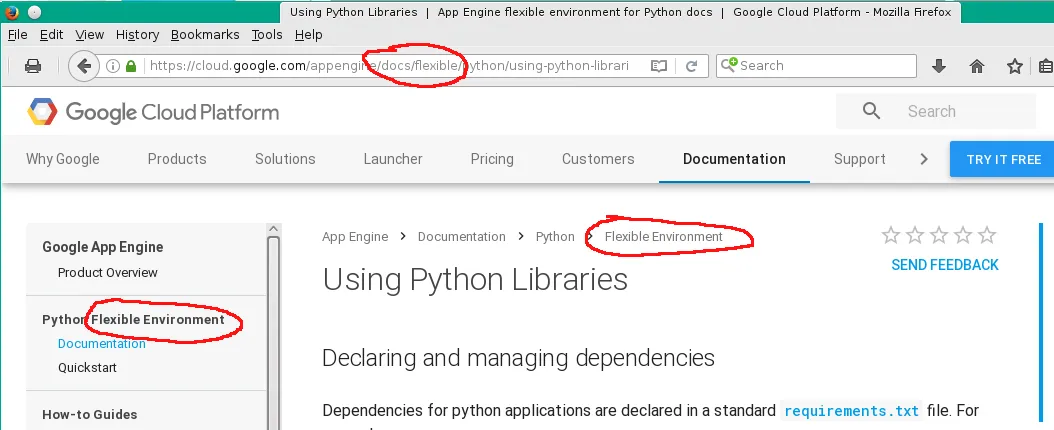The width and height of the screenshot is (1054, 430).
Task: Open the Firefox downloads arrow
Action: [x=939, y=66]
